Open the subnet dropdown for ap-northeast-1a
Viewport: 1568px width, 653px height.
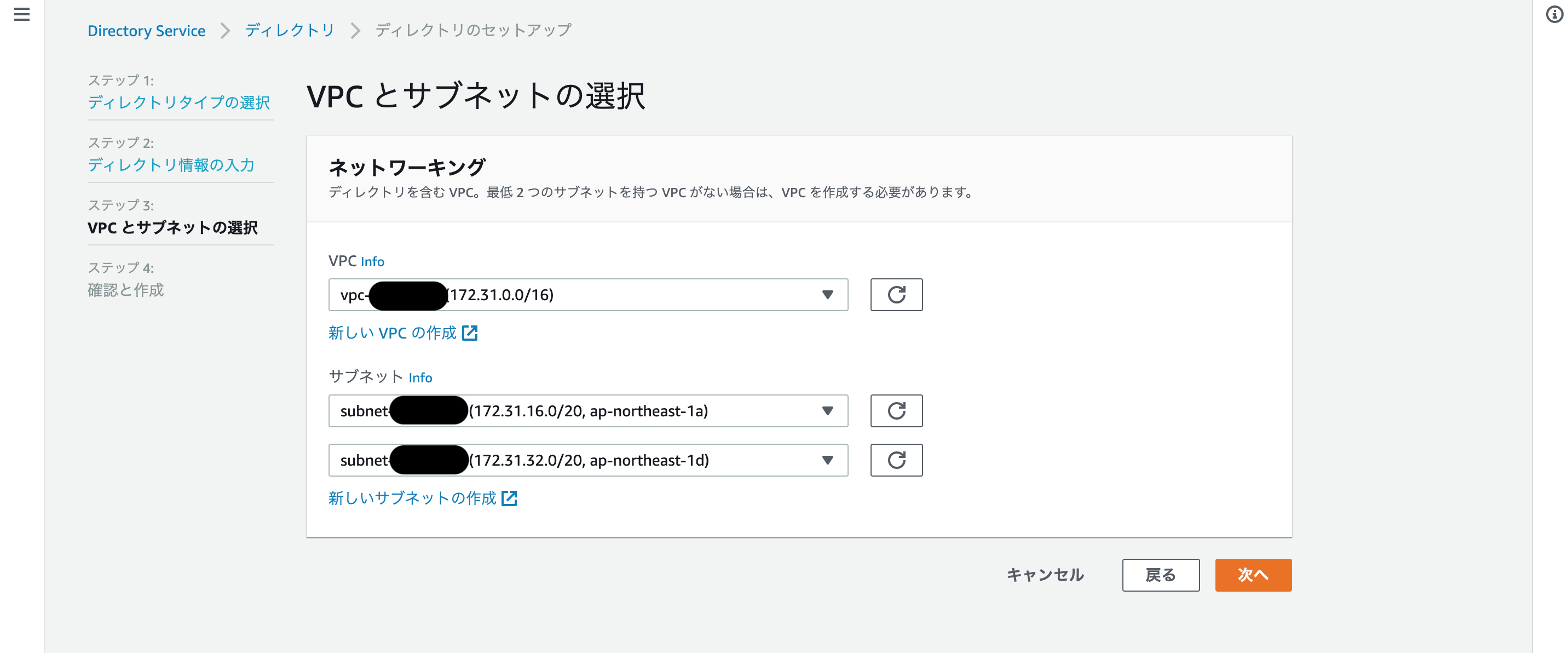[828, 410]
